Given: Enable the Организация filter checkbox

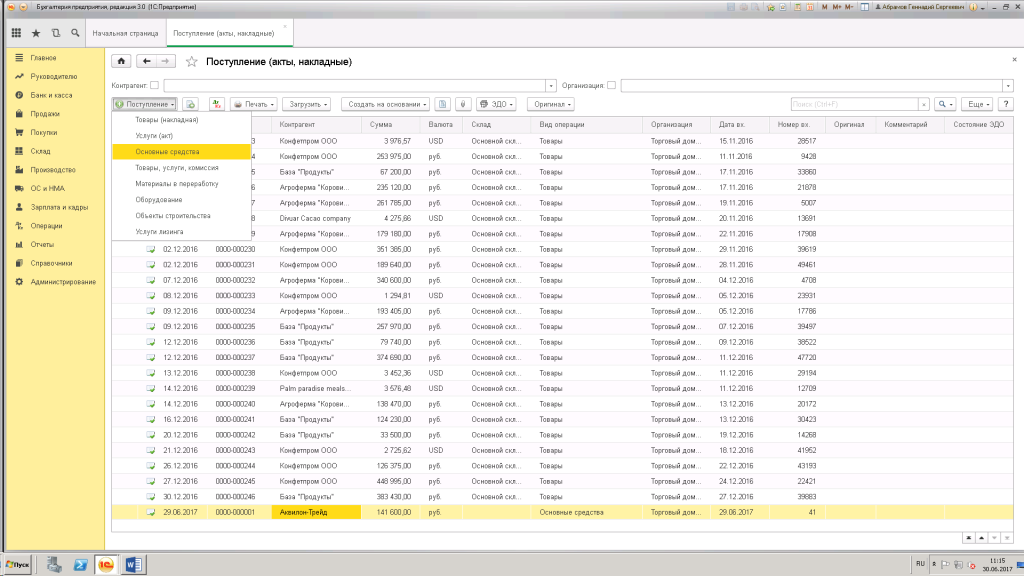Looking at the screenshot, I should (611, 86).
